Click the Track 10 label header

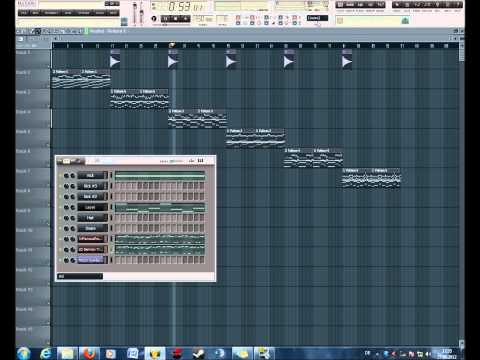click(33, 237)
